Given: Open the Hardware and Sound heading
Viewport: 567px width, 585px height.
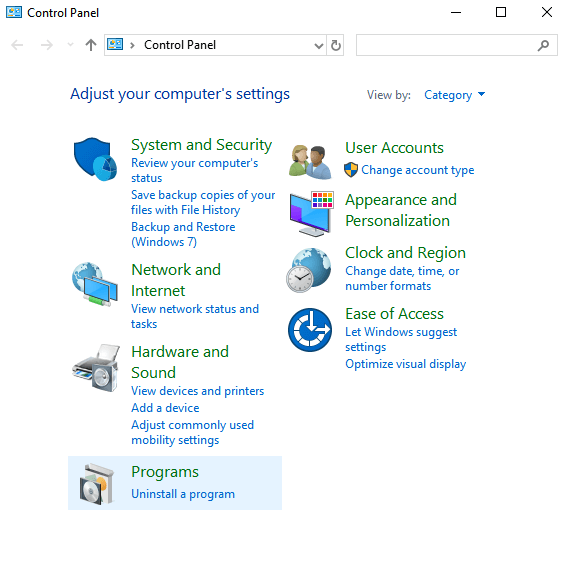Looking at the screenshot, I should (x=180, y=362).
